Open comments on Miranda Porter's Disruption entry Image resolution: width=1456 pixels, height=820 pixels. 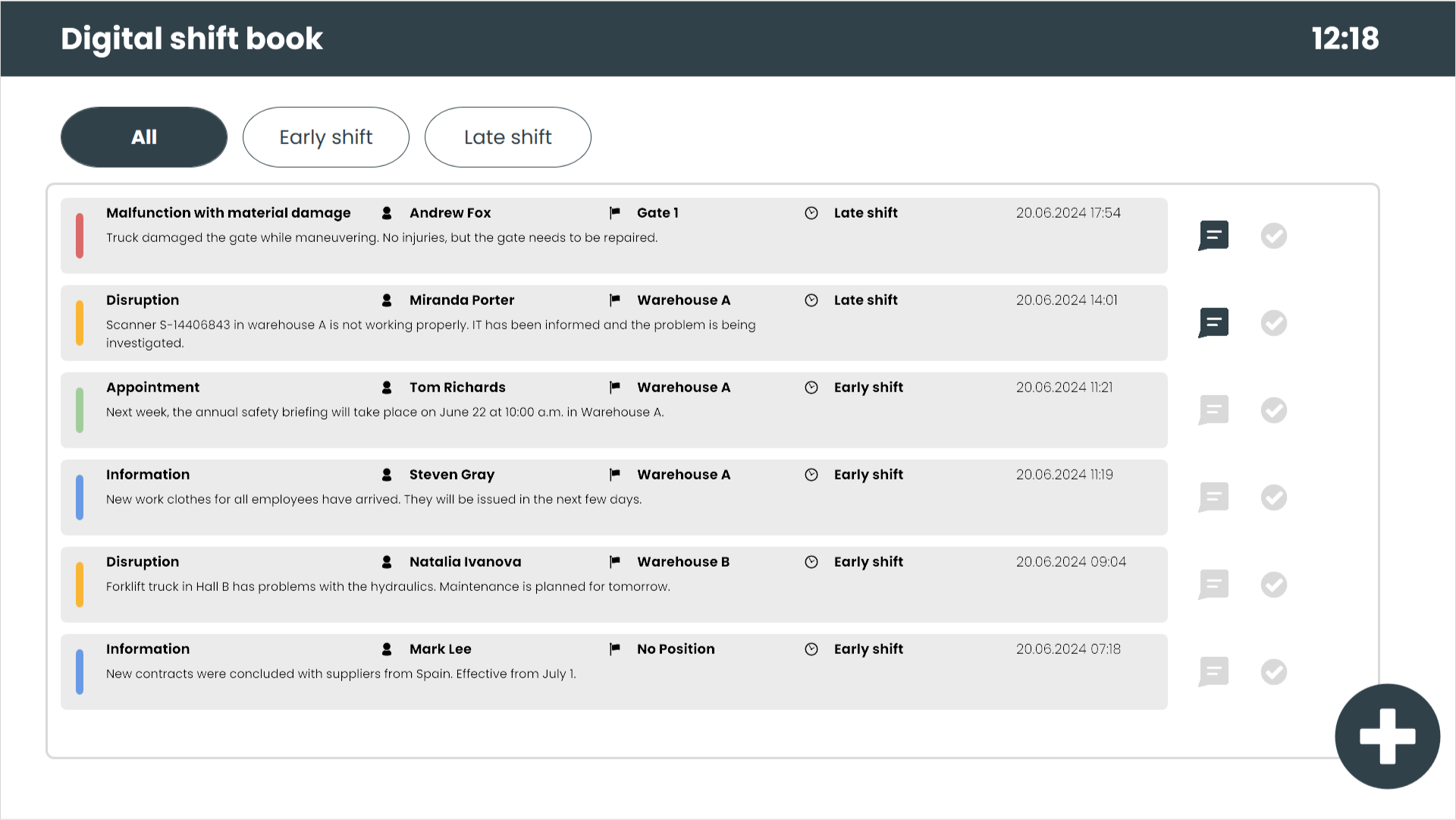(x=1213, y=322)
